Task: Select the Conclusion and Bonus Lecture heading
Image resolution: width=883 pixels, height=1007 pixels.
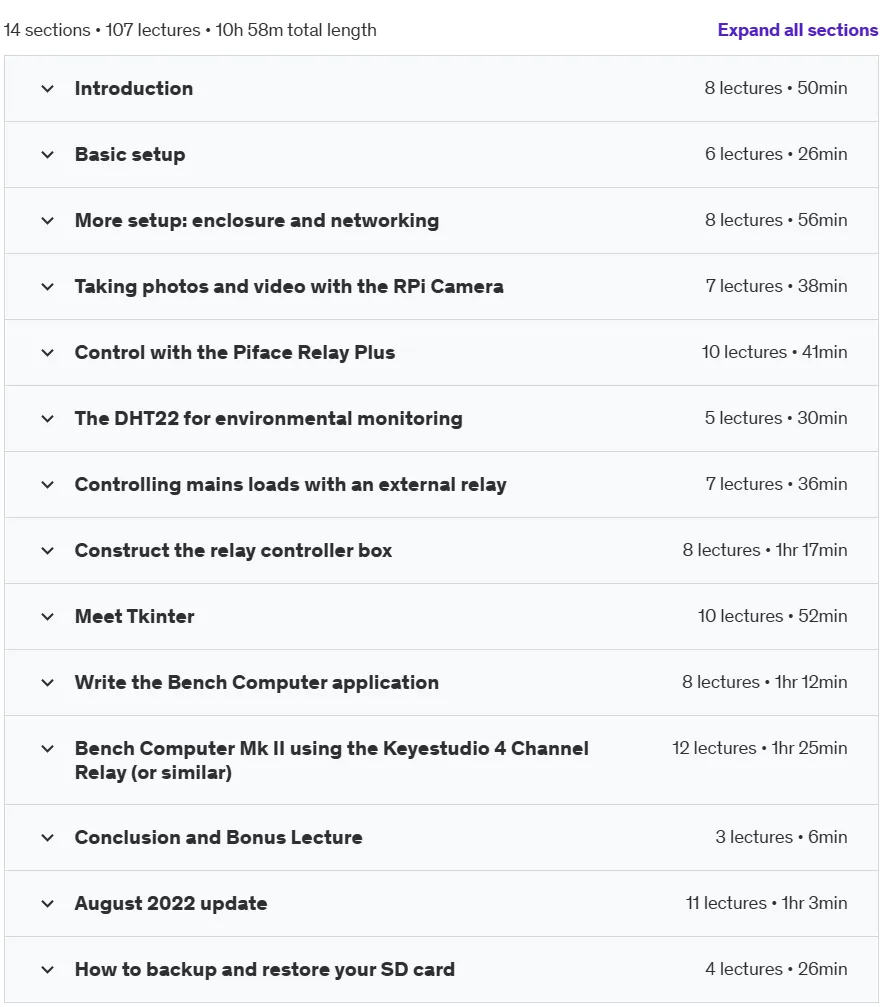Action: pyautogui.click(x=218, y=837)
